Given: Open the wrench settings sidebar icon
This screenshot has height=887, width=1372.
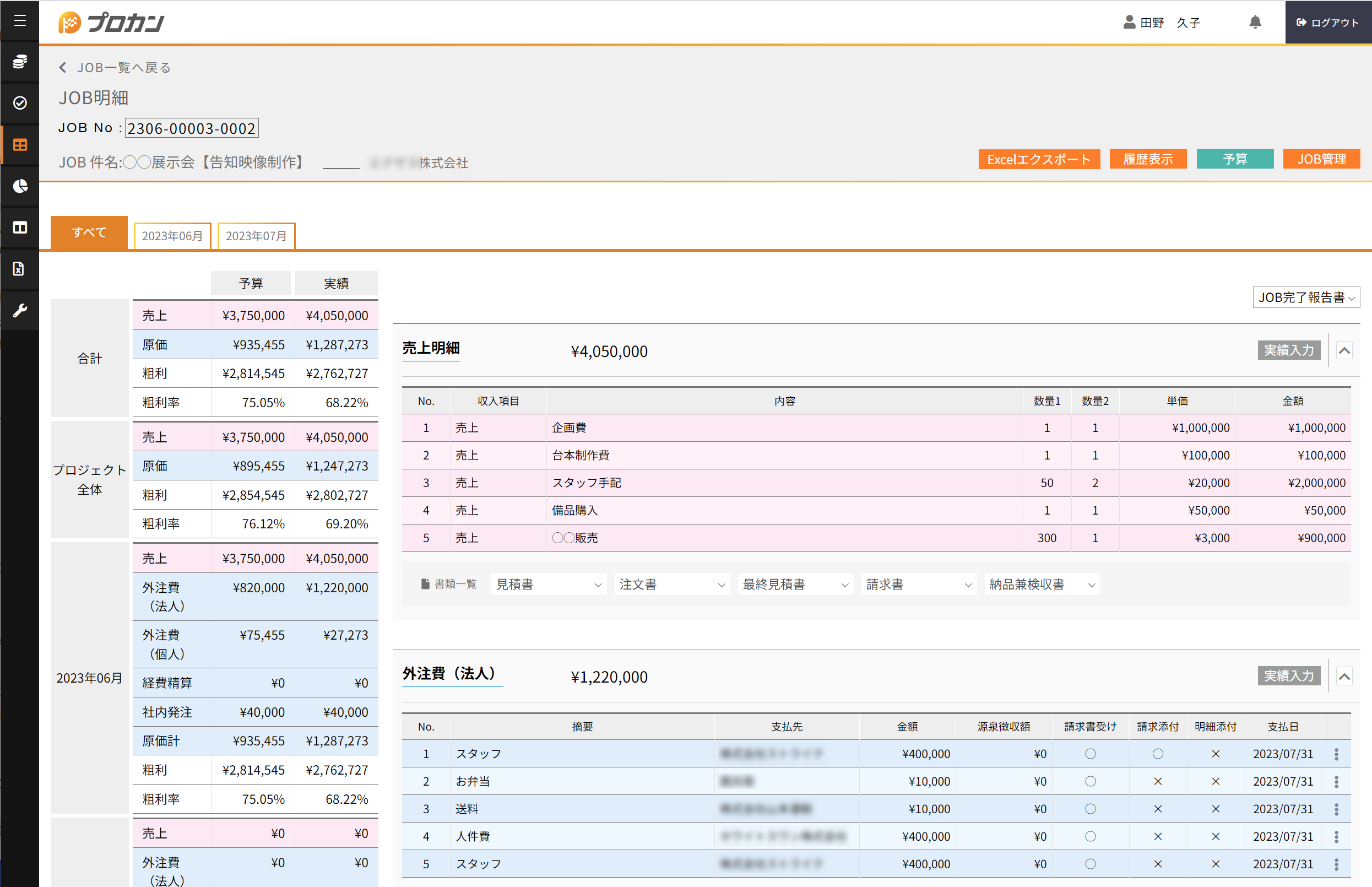Looking at the screenshot, I should click(x=20, y=311).
